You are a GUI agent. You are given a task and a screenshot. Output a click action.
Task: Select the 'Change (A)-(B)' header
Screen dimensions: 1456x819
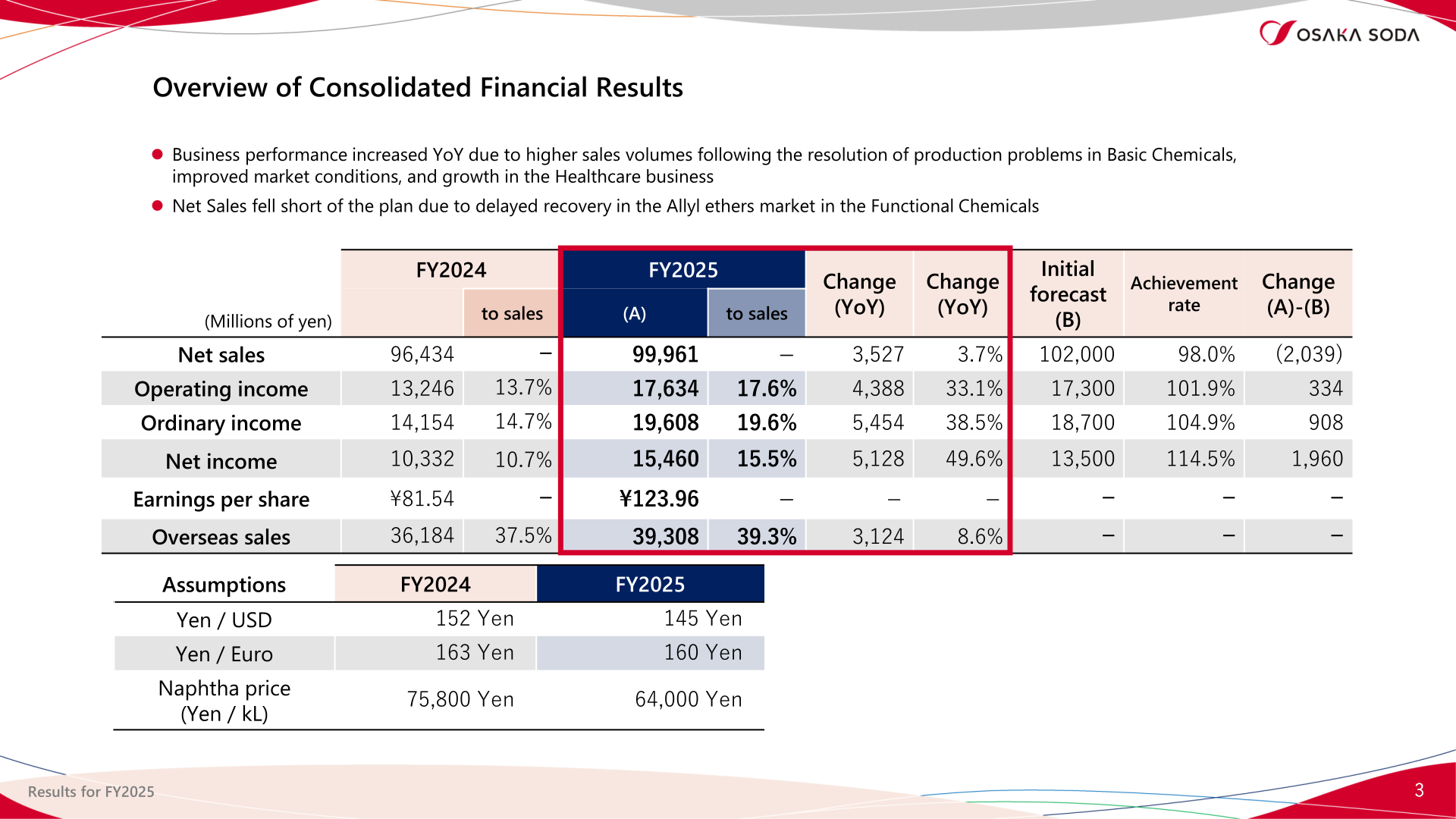point(1298,293)
